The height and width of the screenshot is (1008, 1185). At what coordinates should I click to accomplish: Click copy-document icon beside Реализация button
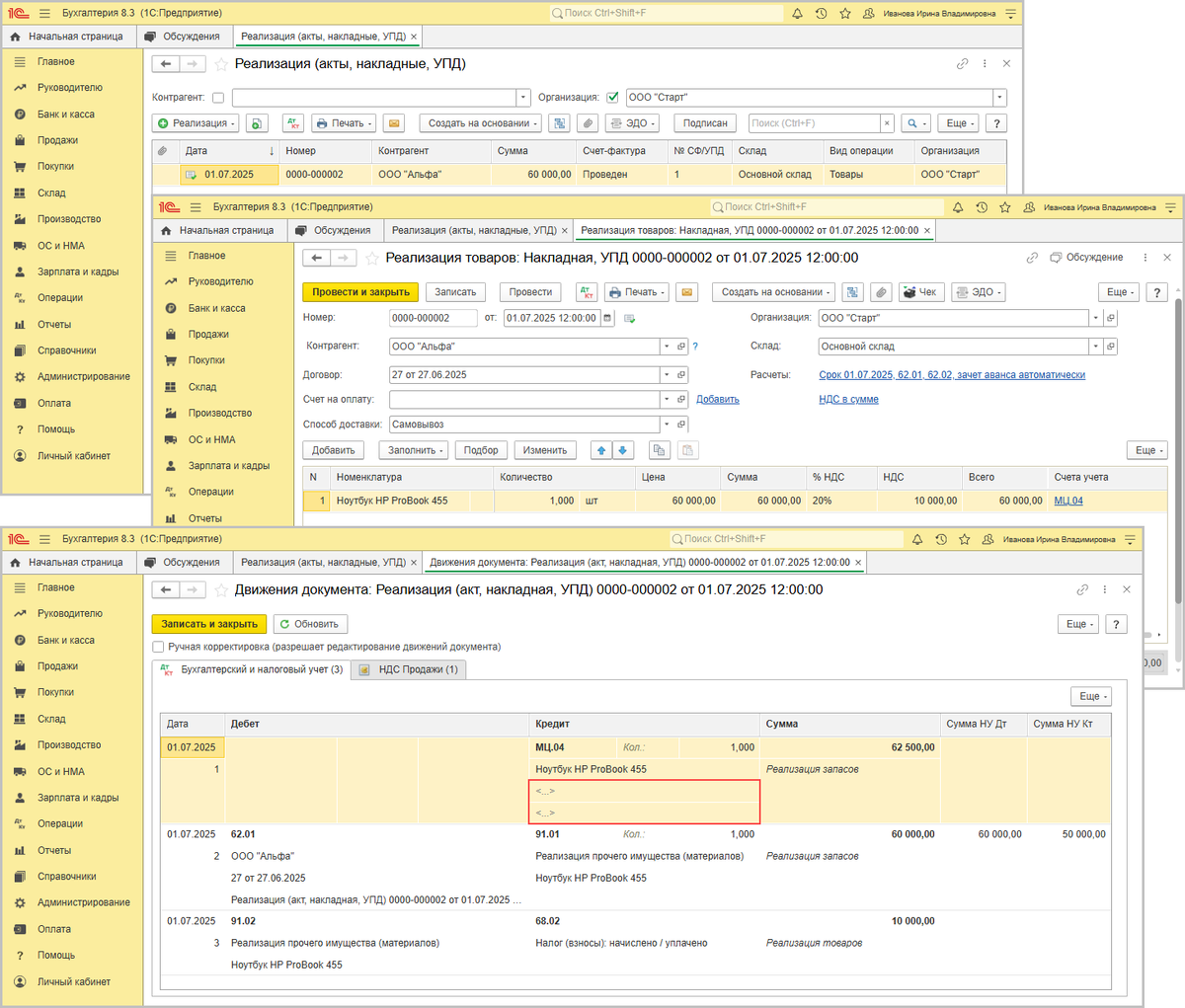[x=257, y=123]
